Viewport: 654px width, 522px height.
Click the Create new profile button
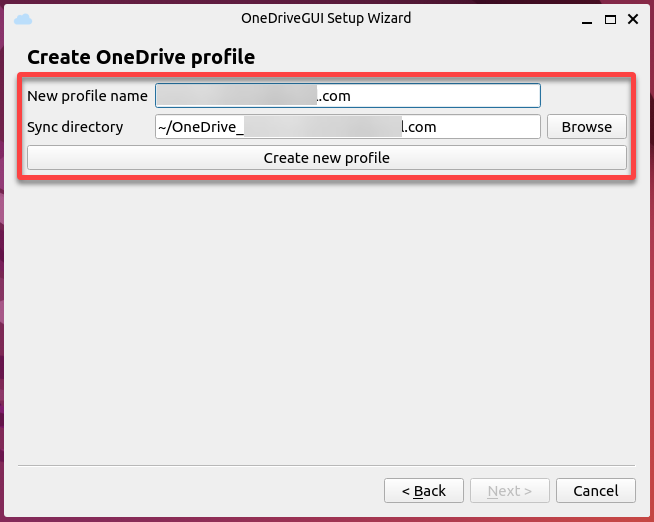coord(327,158)
